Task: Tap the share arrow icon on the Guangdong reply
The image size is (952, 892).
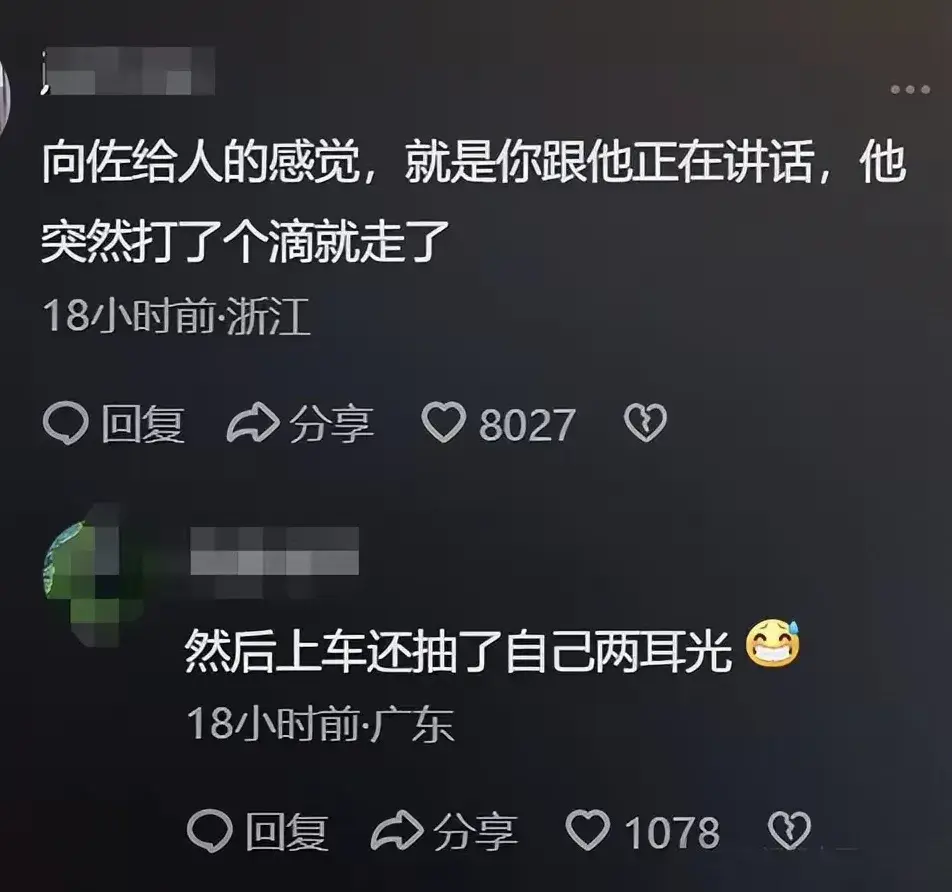Action: [396, 830]
